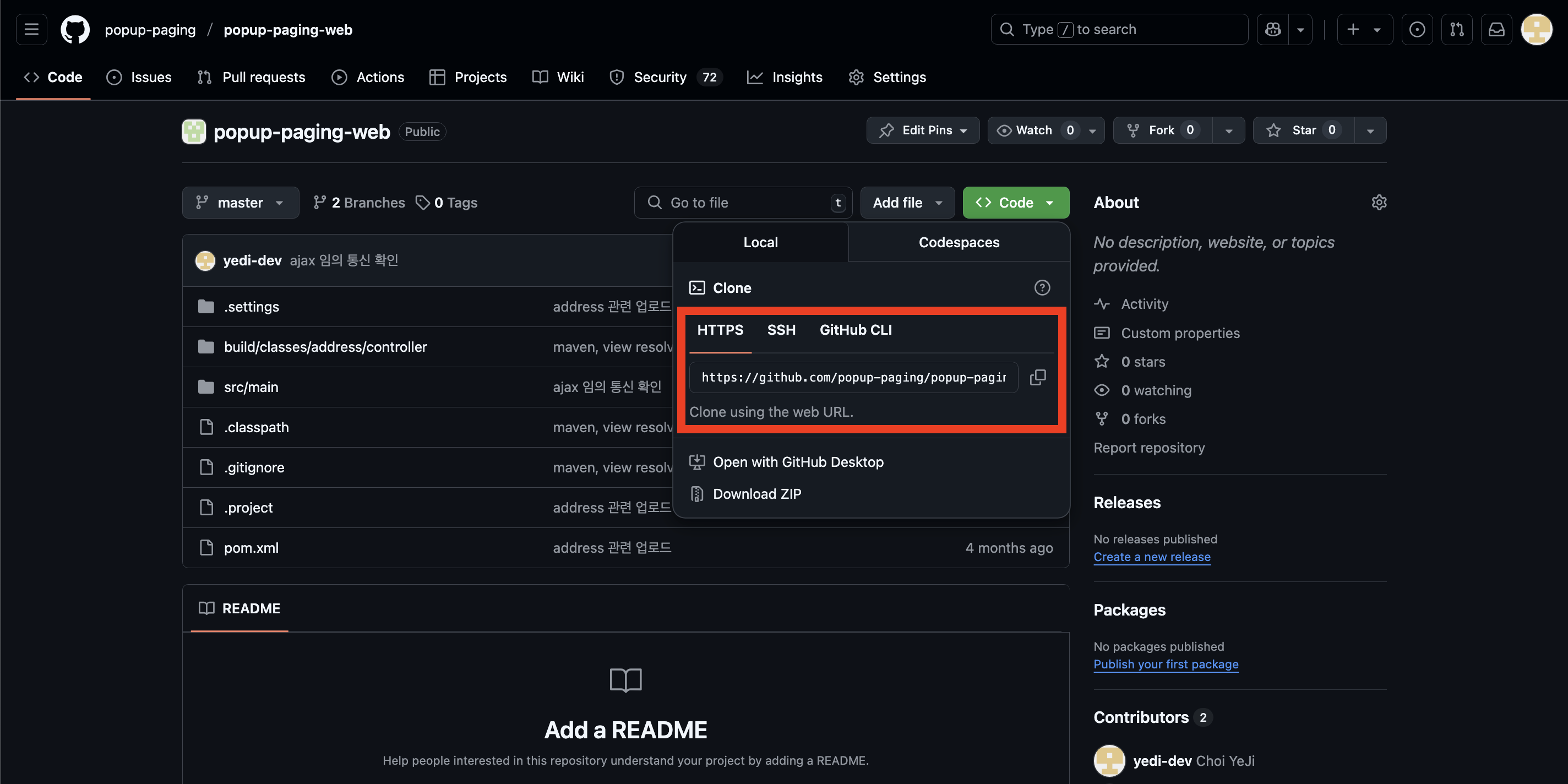
Task: Open the yedi-dev contributor avatar
Action: [1109, 760]
